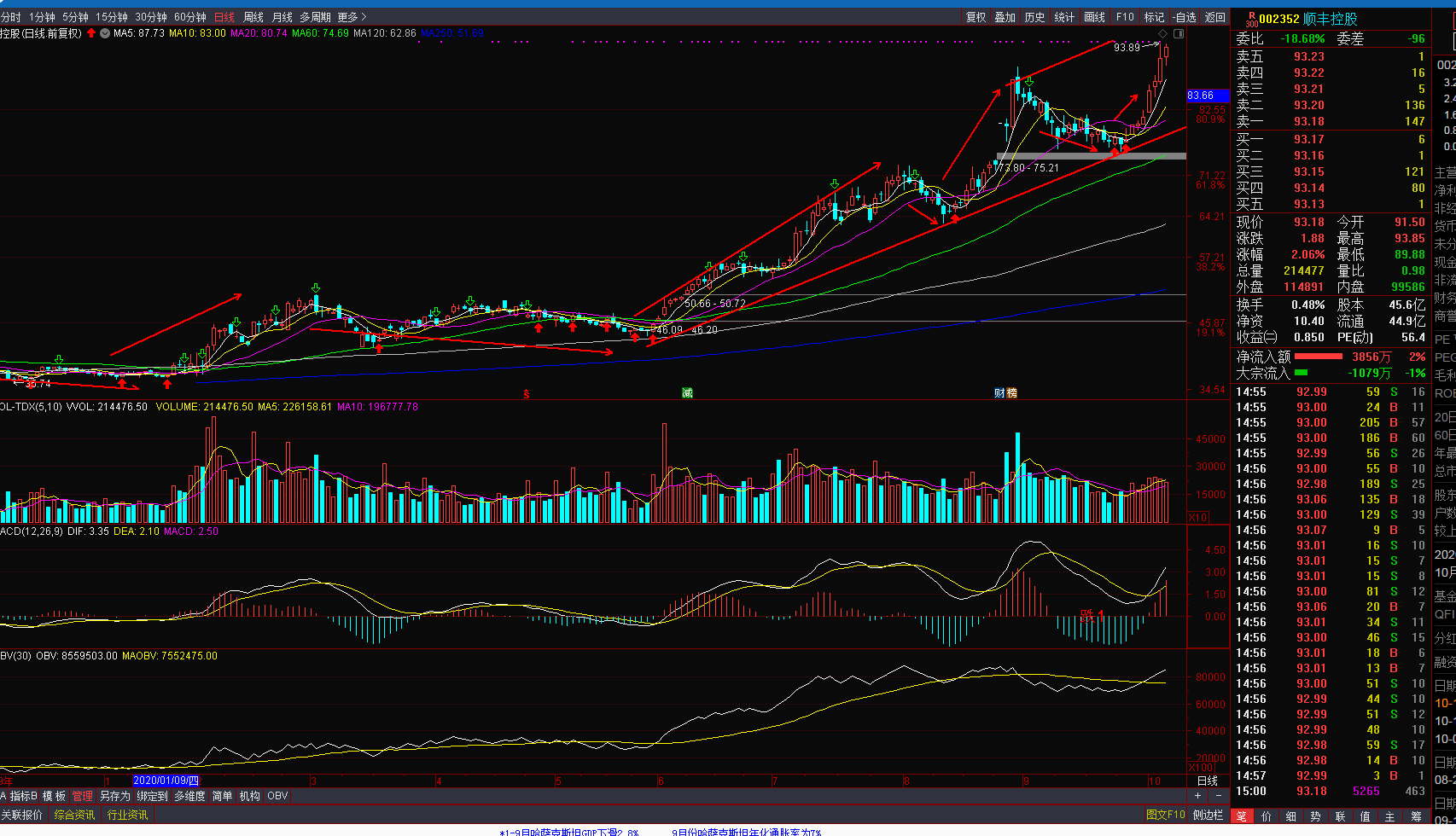This screenshot has width=1456, height=836.
Task: Click the diamond icon above the chart
Action: click(1162, 33)
